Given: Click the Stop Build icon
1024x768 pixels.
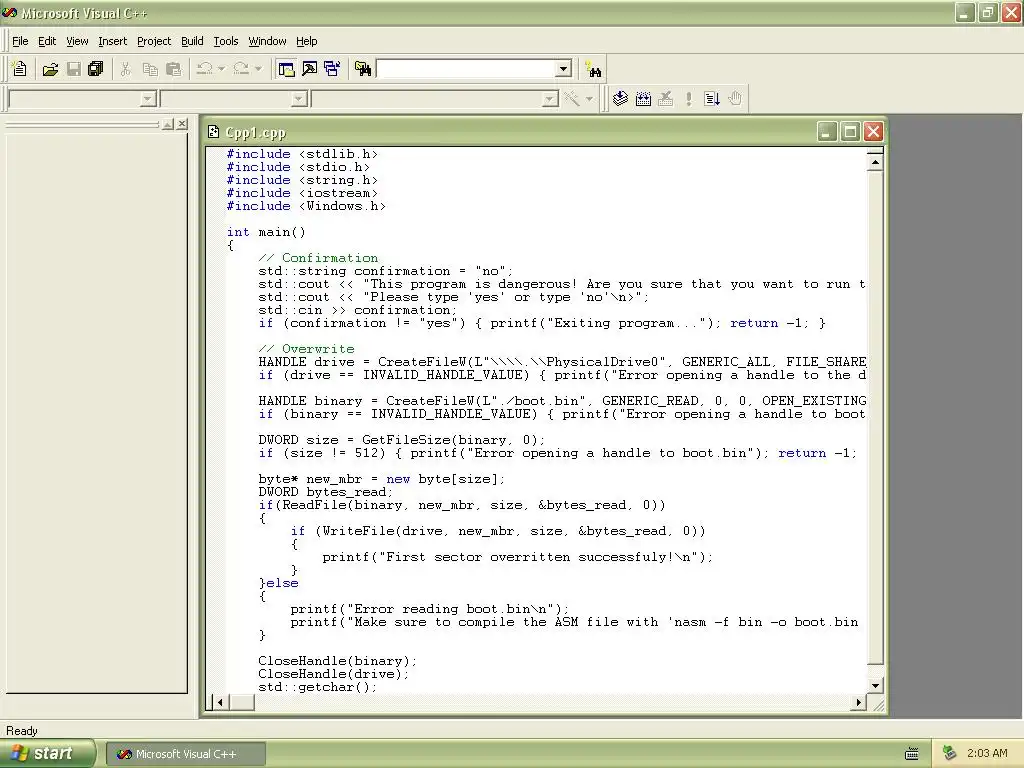Looking at the screenshot, I should click(665, 99).
